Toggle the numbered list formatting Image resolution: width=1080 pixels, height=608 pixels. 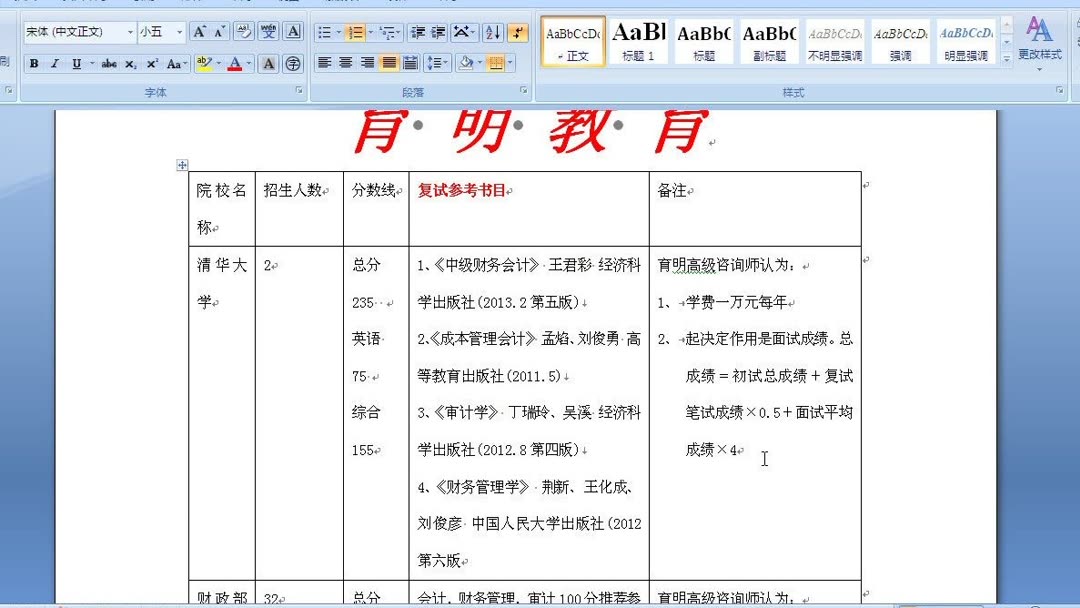click(x=353, y=33)
